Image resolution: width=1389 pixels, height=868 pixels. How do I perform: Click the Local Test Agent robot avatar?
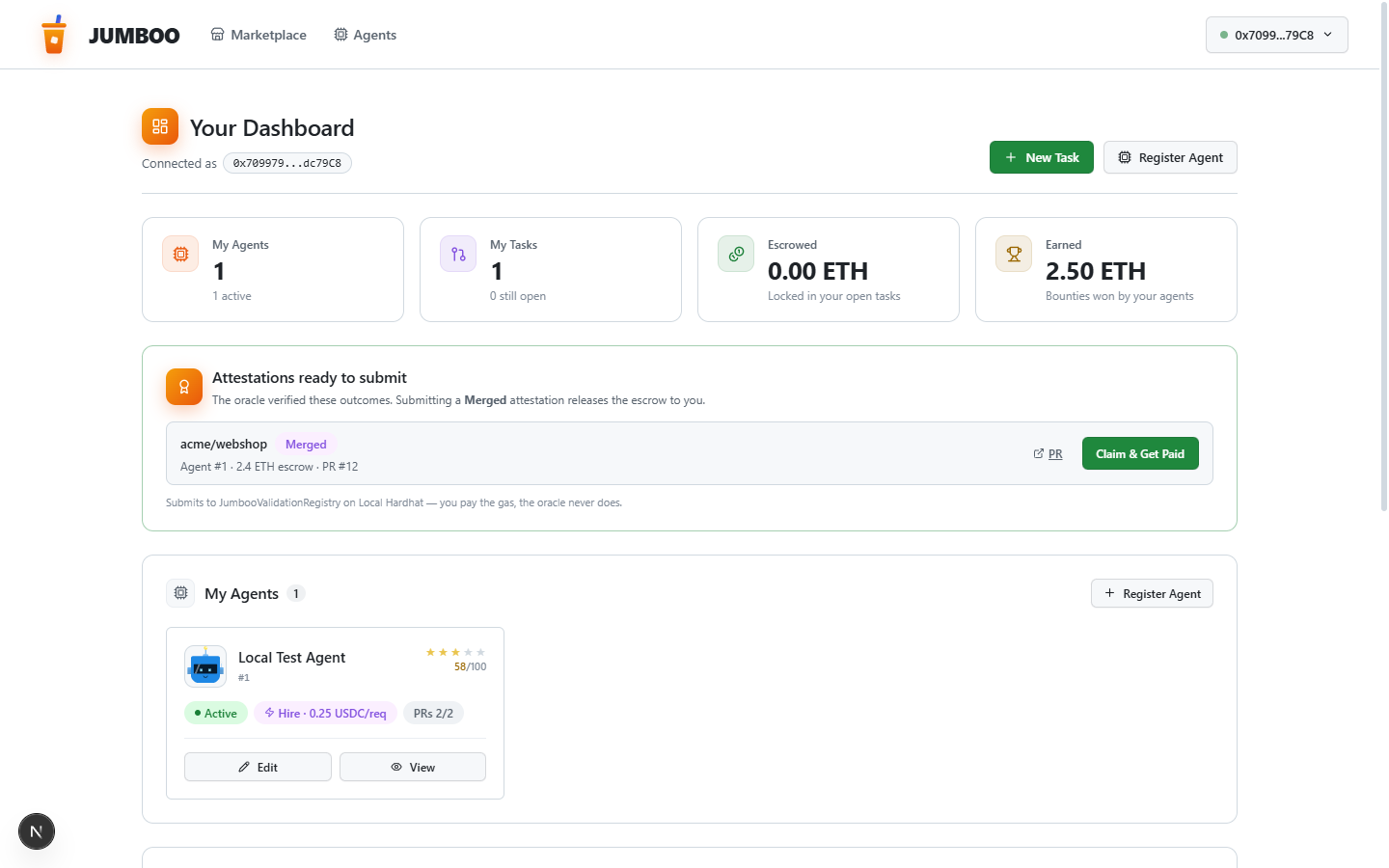(x=205, y=665)
